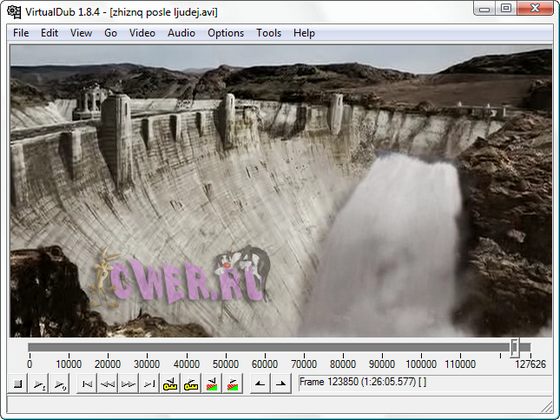
Task: Seek to the previous scene change
Action: tap(212, 384)
